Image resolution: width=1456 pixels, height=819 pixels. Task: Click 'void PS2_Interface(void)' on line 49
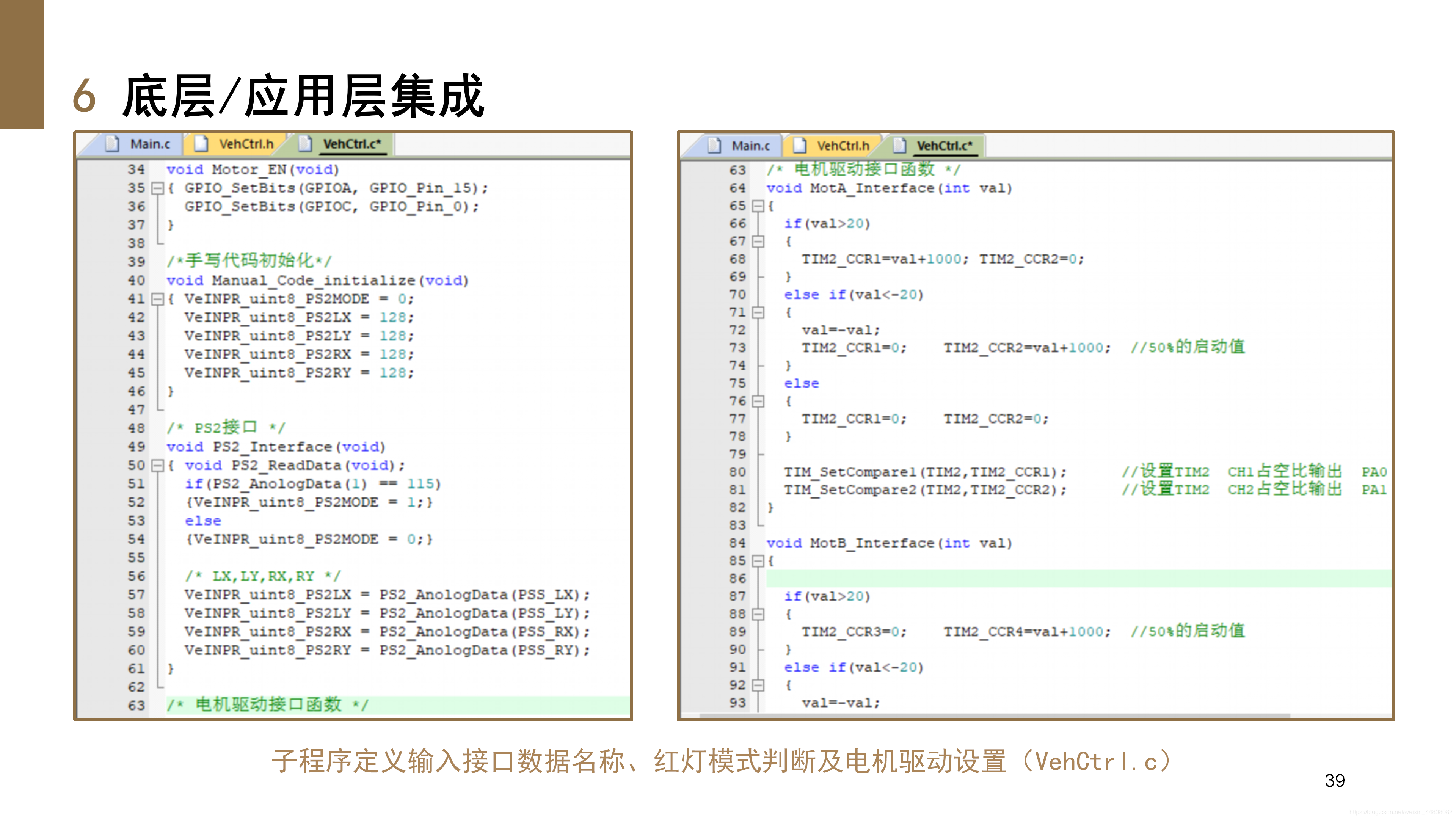click(x=276, y=447)
